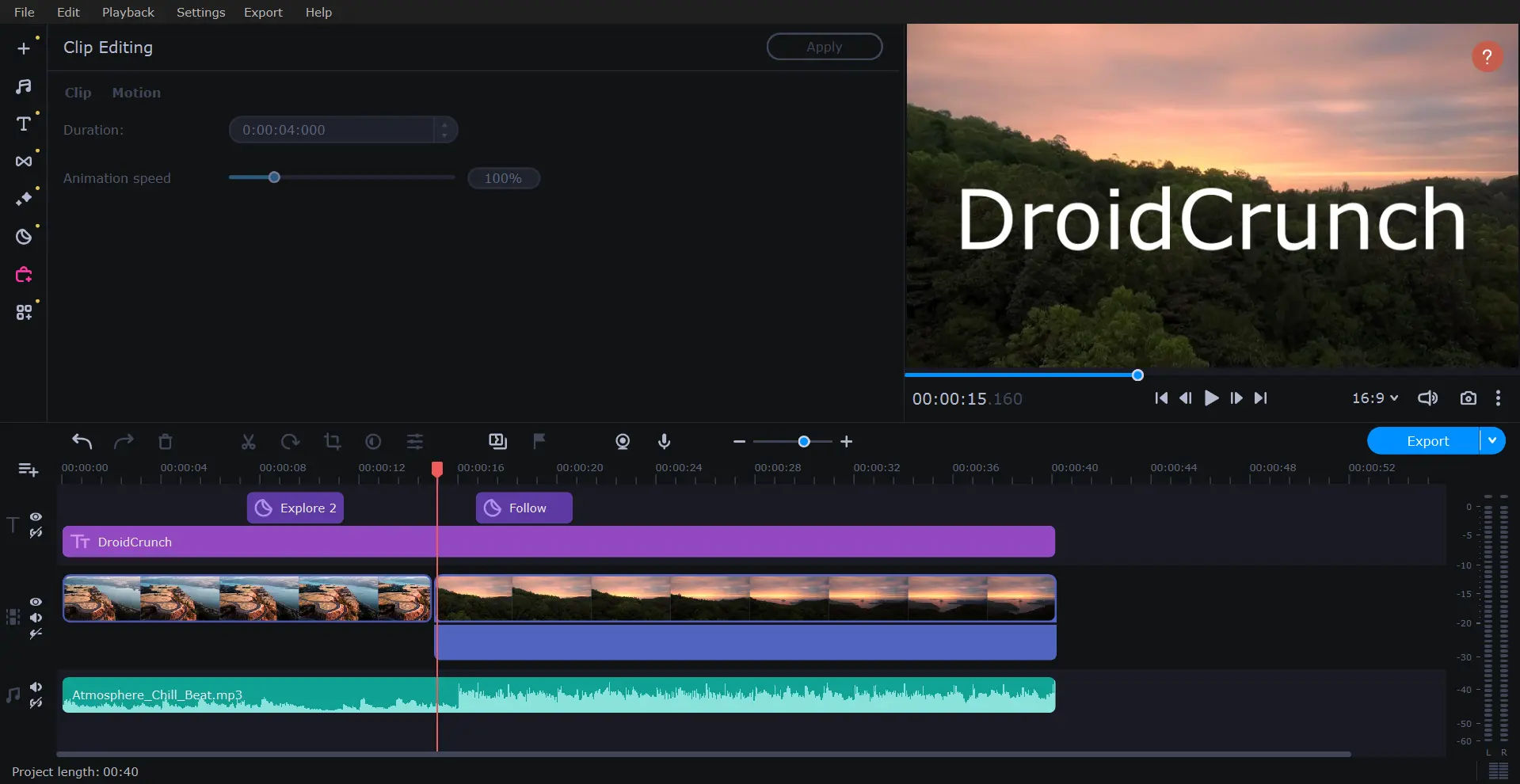Play the preview video

tap(1211, 398)
